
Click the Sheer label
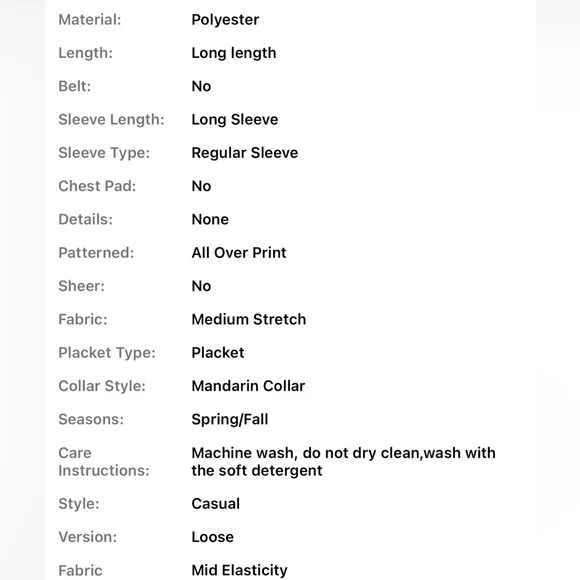pos(82,286)
